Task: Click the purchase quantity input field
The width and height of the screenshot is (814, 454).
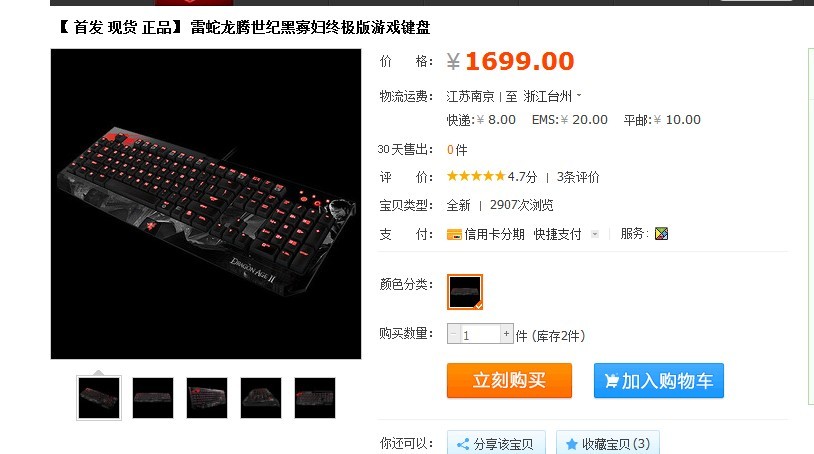Action: (480, 334)
